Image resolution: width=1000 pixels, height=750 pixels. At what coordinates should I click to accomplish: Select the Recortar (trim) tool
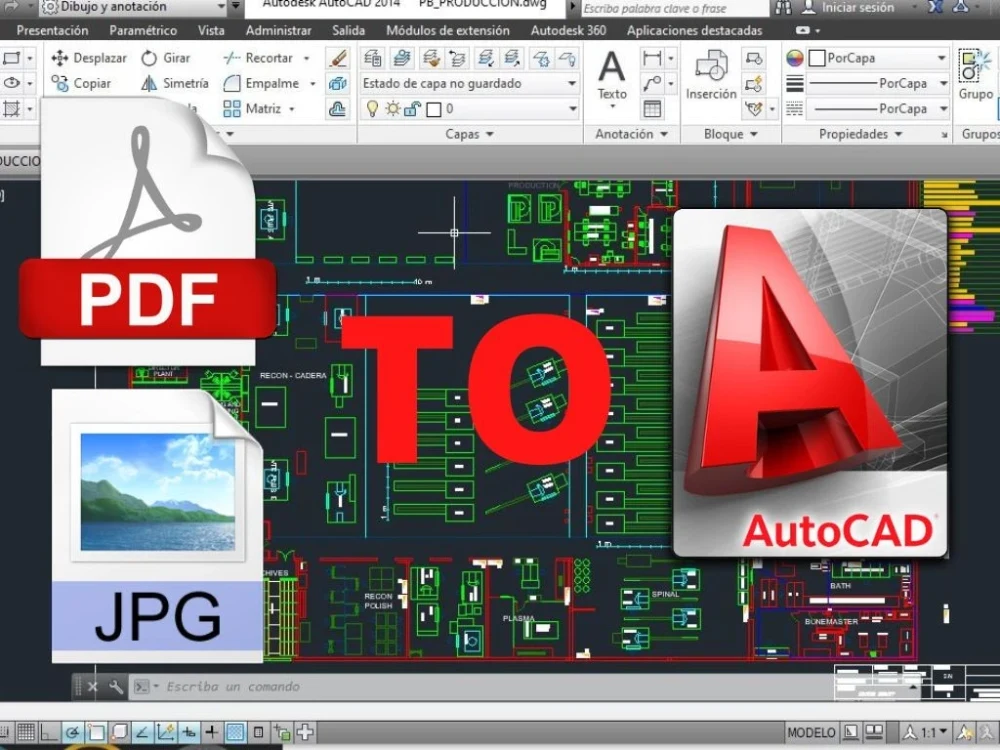(258, 58)
